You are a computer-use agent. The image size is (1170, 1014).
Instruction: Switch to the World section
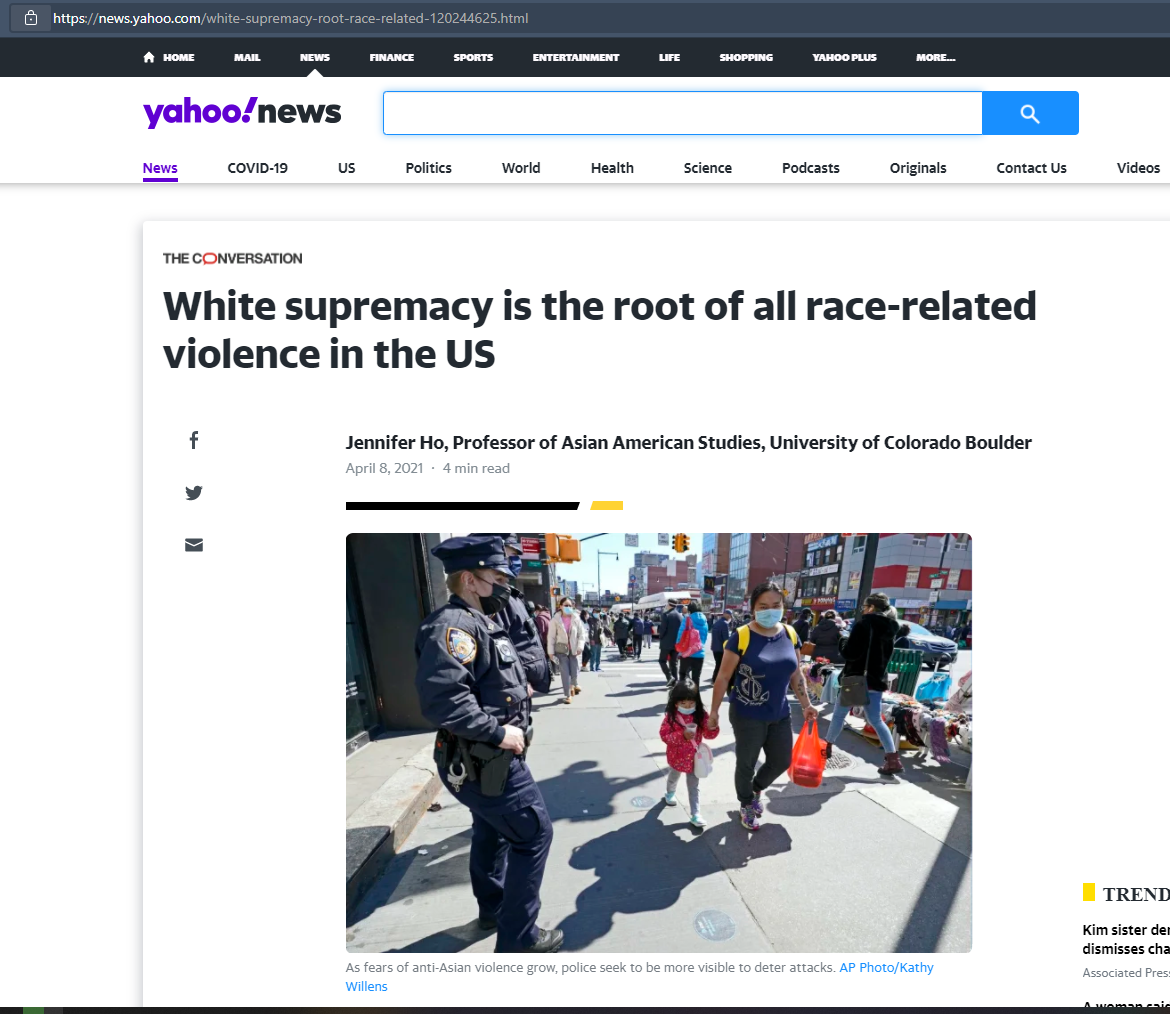521,168
